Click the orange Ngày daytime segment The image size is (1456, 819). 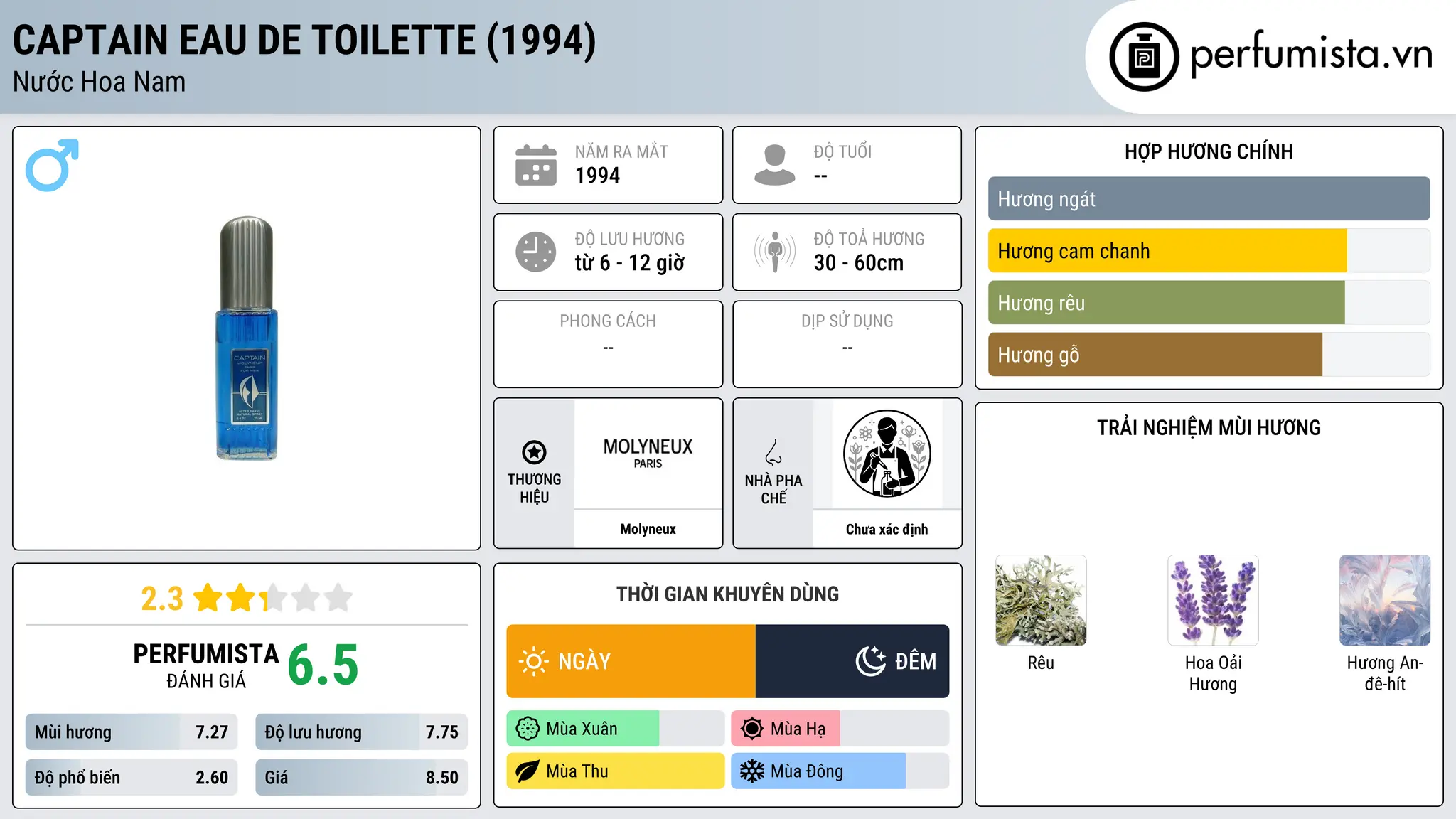click(x=631, y=661)
